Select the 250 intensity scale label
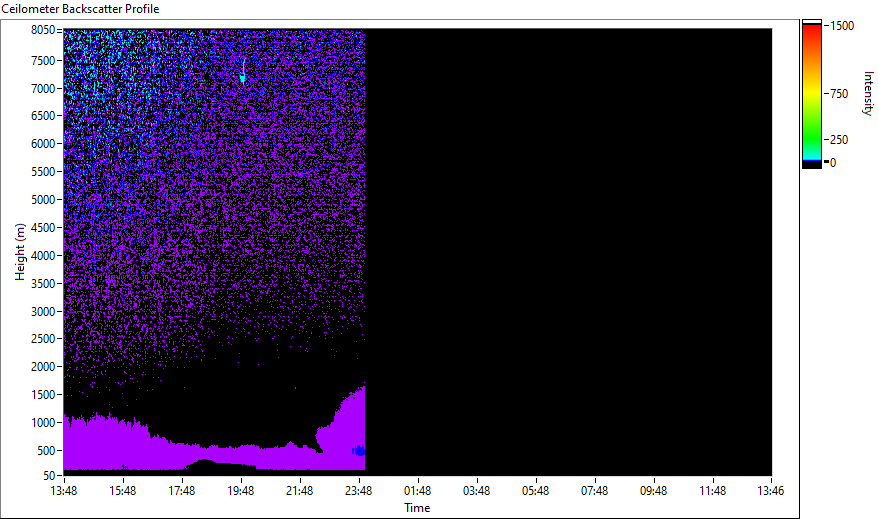 click(839, 140)
